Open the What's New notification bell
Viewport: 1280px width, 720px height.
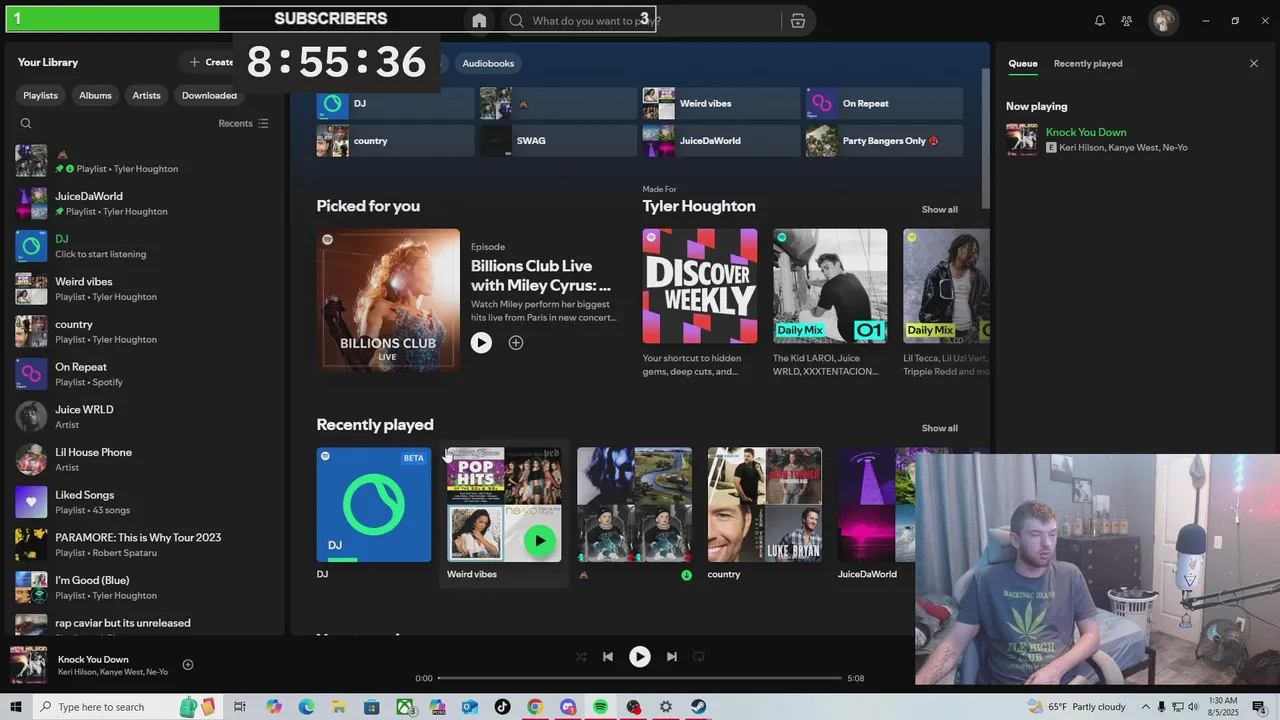[1099, 20]
